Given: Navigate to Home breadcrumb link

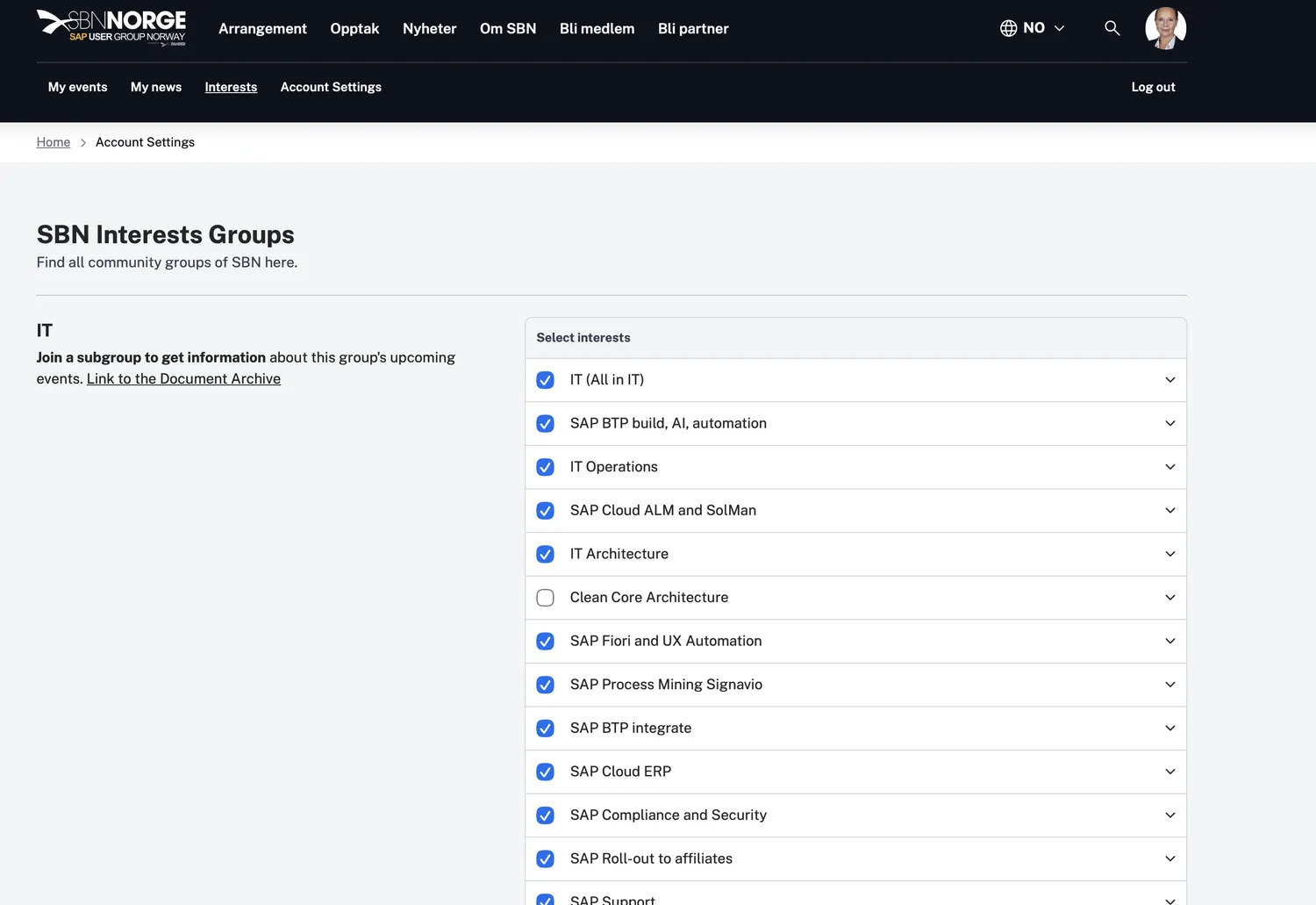Looking at the screenshot, I should pos(54,142).
